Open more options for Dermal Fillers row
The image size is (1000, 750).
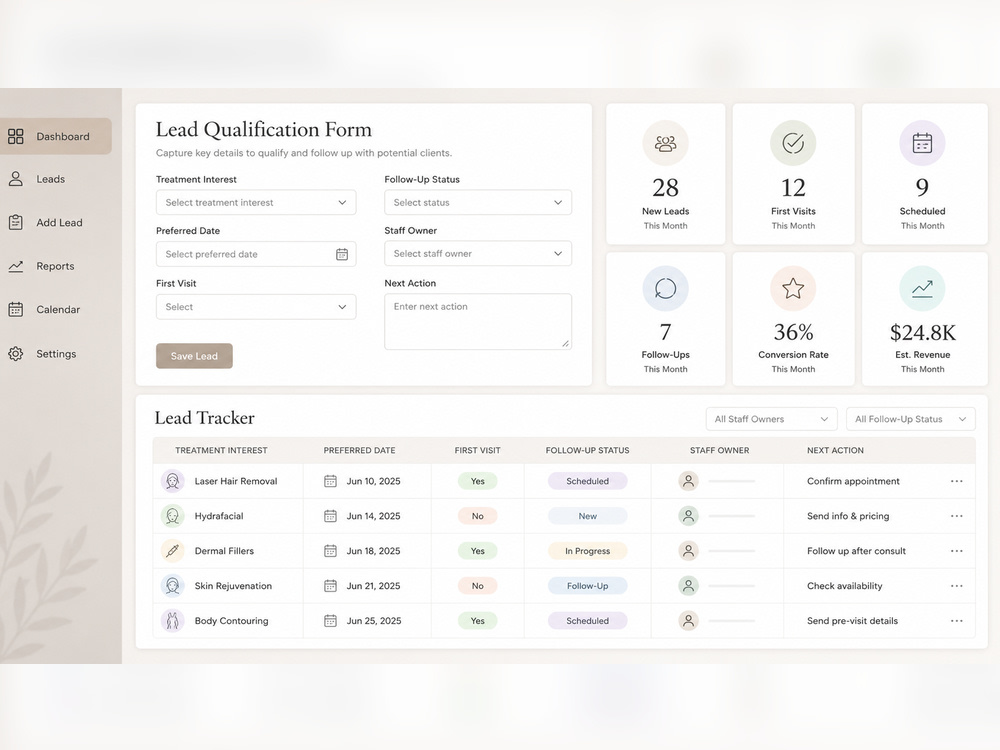click(956, 550)
